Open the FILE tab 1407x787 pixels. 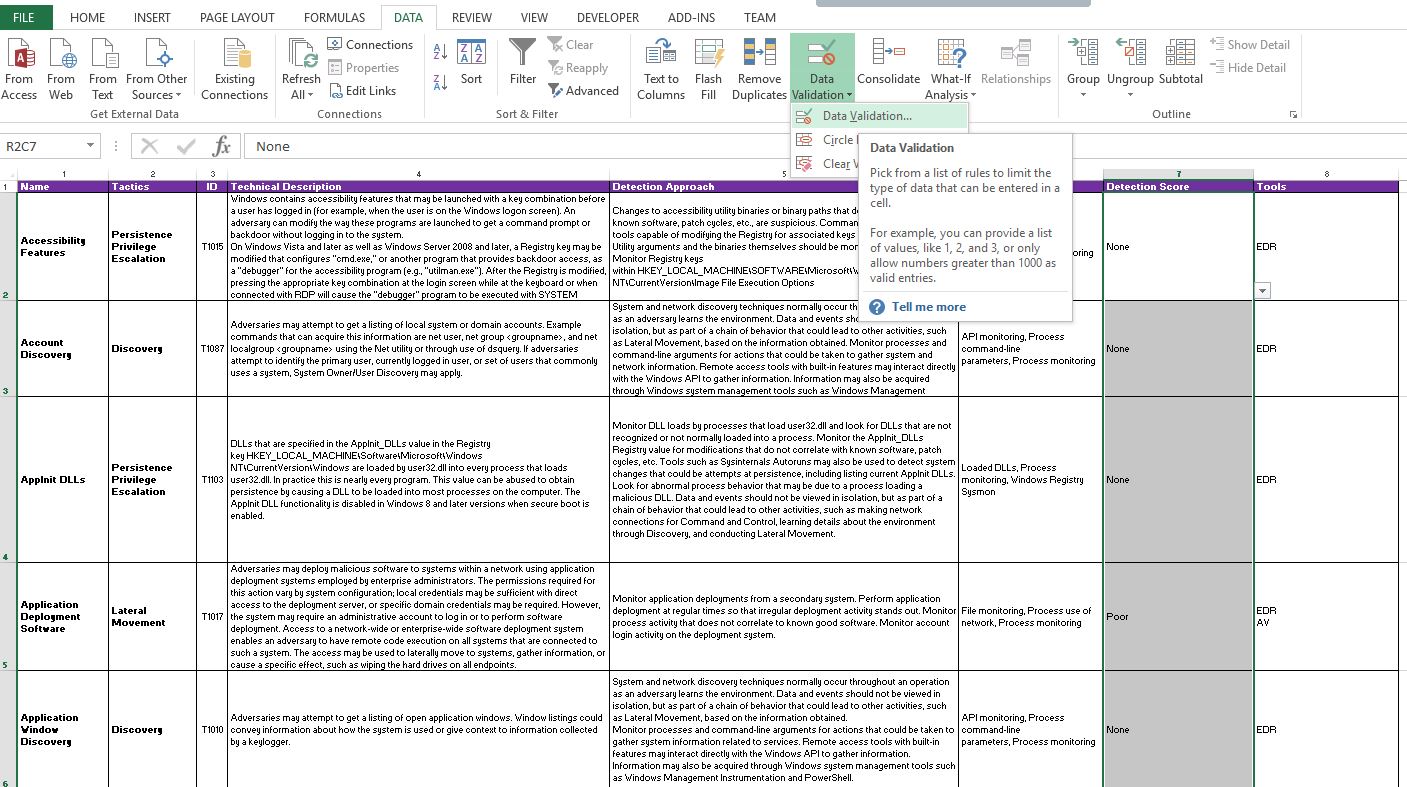pos(23,17)
